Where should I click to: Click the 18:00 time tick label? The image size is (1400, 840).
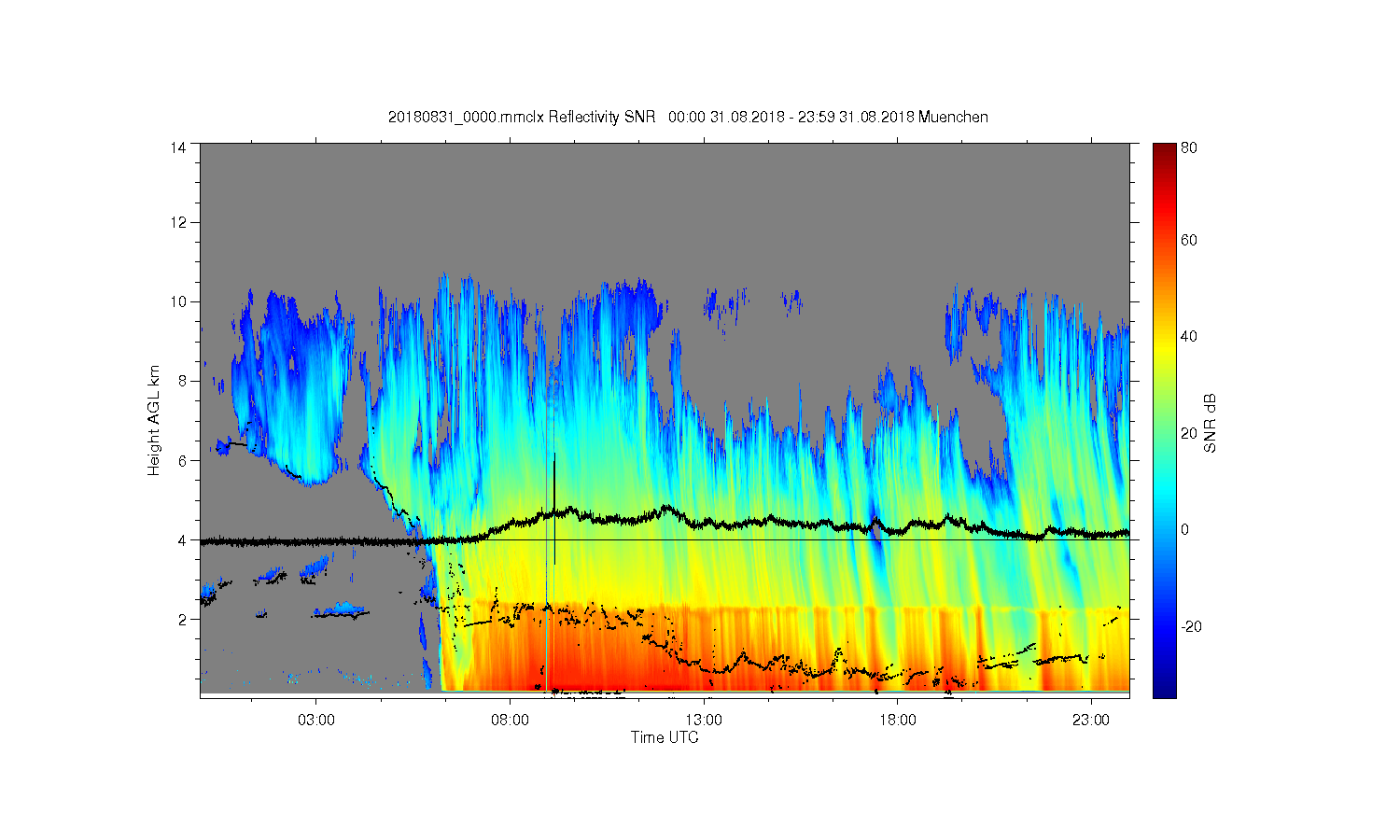click(x=897, y=721)
